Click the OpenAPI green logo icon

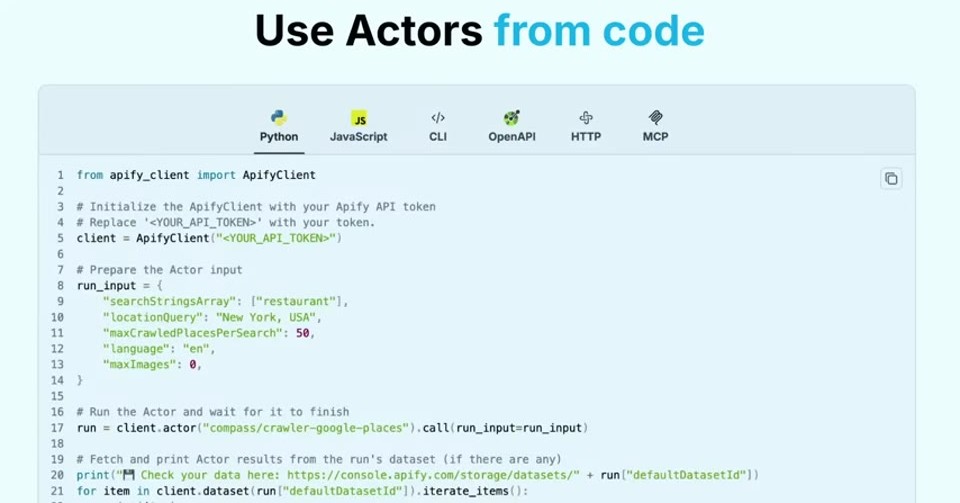coord(511,117)
